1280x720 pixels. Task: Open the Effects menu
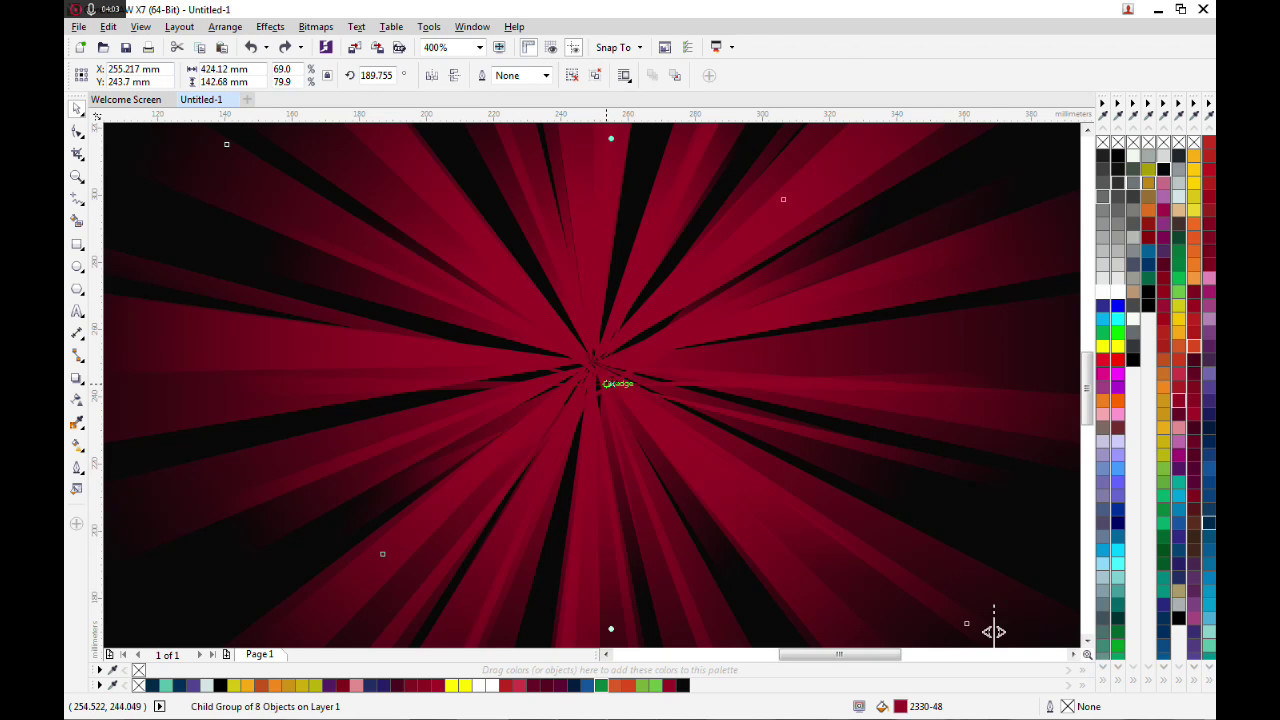click(270, 27)
